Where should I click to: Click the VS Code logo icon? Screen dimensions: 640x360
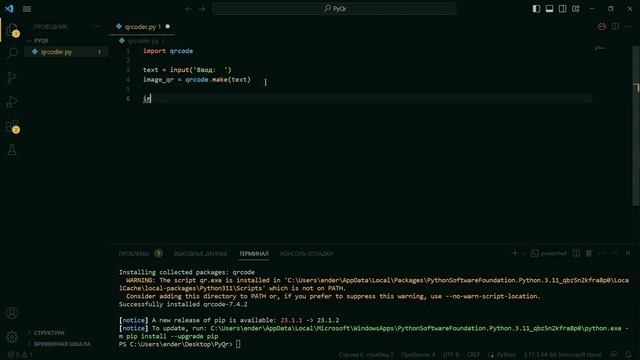pos(9,9)
